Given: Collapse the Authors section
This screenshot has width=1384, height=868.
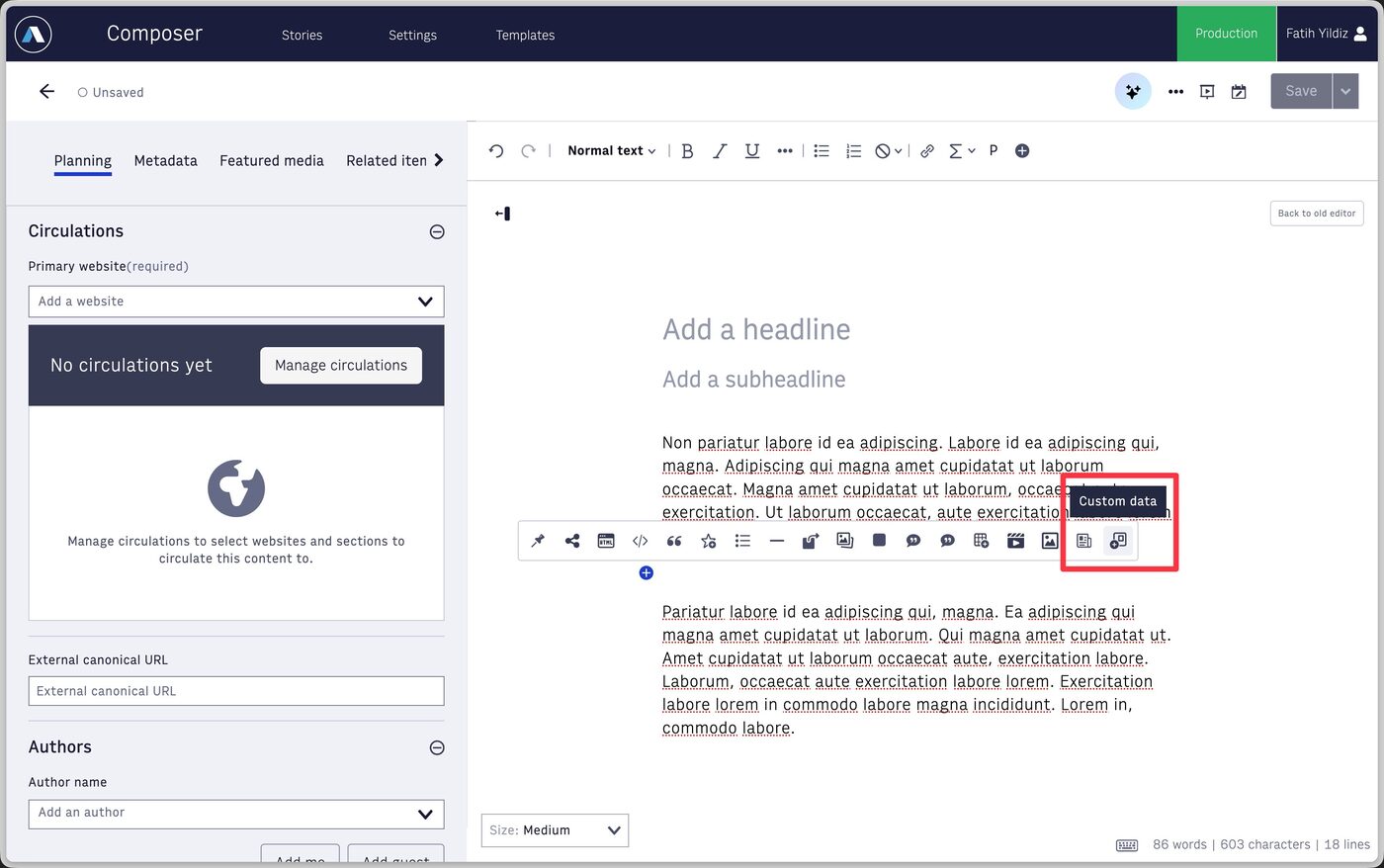Looking at the screenshot, I should [x=437, y=748].
